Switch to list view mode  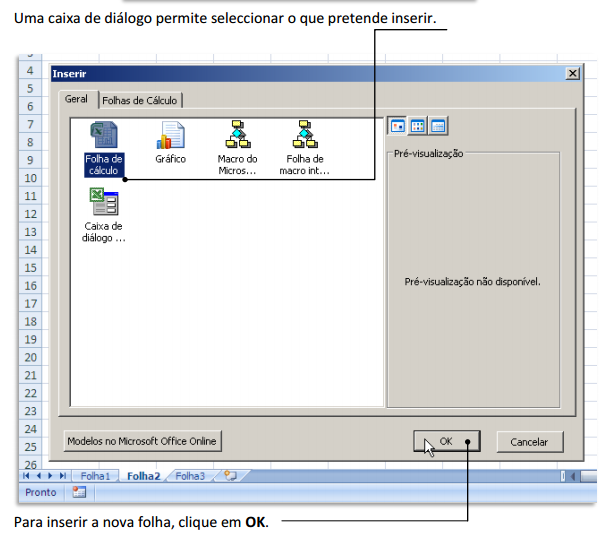pos(417,125)
